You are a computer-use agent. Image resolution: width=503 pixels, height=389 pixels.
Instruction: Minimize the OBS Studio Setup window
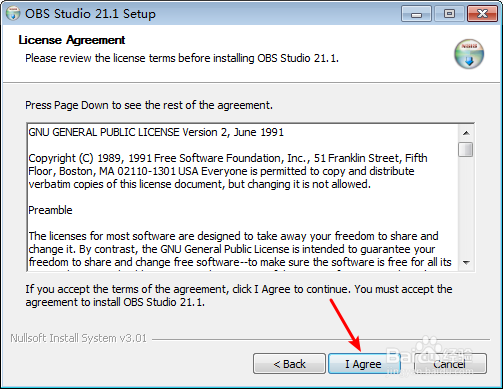pos(416,14)
